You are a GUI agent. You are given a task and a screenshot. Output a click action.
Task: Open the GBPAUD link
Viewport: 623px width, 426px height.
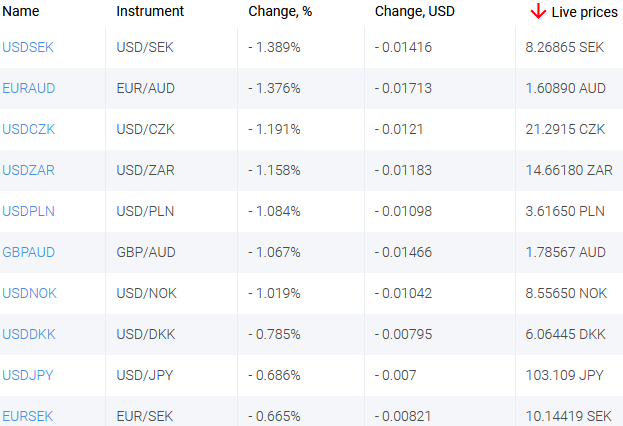pyautogui.click(x=29, y=252)
